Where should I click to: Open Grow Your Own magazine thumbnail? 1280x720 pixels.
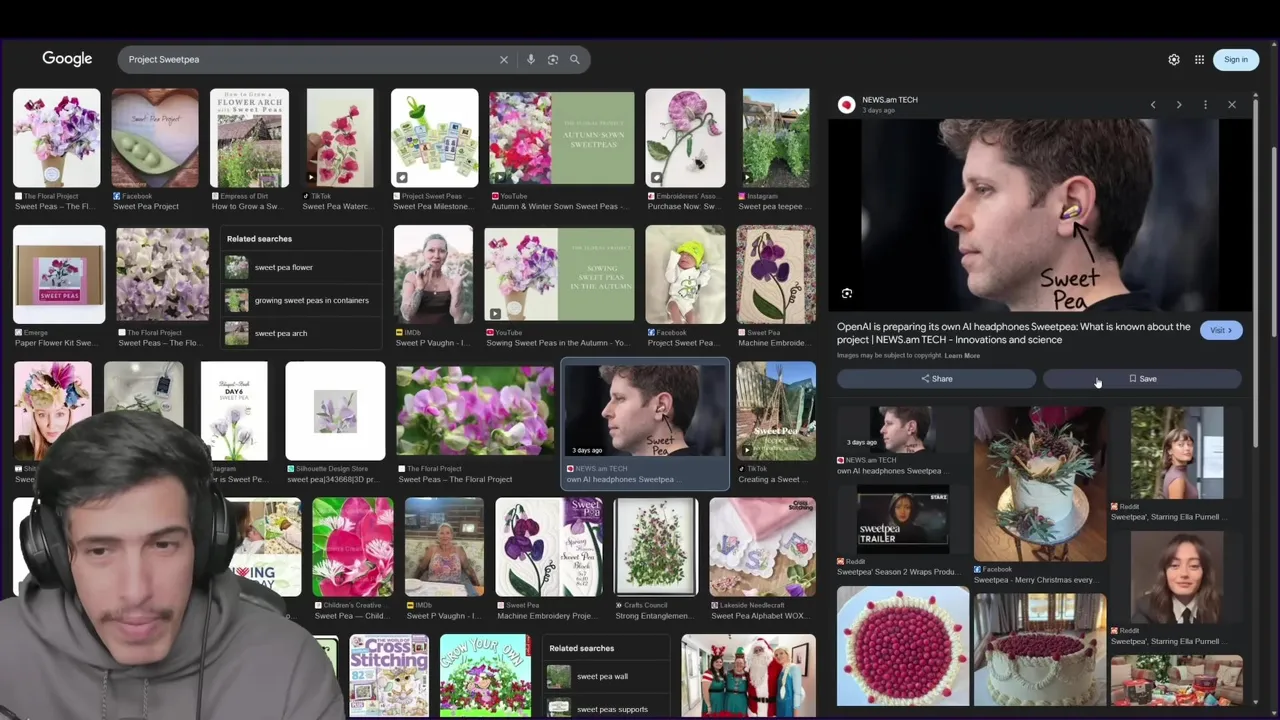485,675
